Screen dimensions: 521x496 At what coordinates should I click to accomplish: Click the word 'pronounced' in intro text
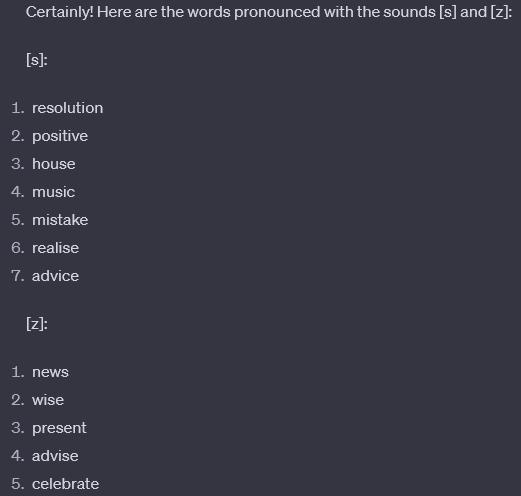pyautogui.click(x=277, y=13)
